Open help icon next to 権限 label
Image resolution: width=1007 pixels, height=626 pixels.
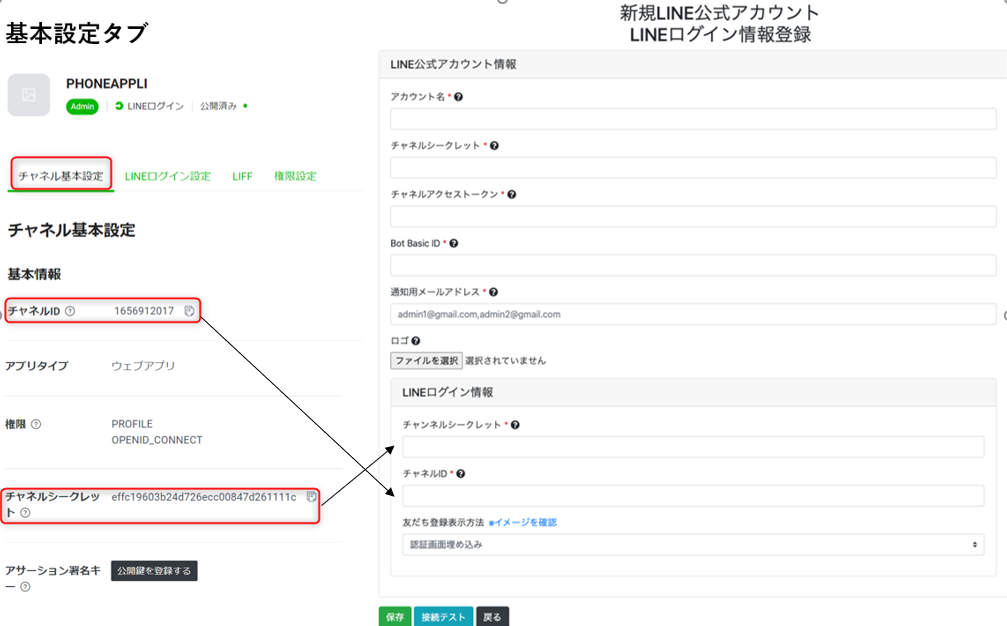click(36, 424)
